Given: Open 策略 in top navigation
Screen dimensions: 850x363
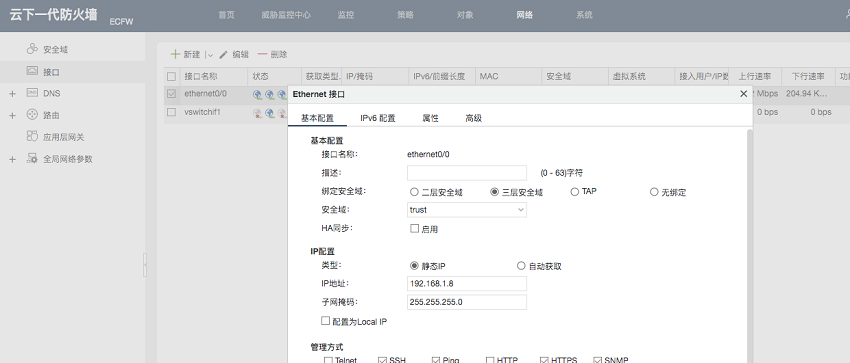Looking at the screenshot, I should (x=405, y=15).
